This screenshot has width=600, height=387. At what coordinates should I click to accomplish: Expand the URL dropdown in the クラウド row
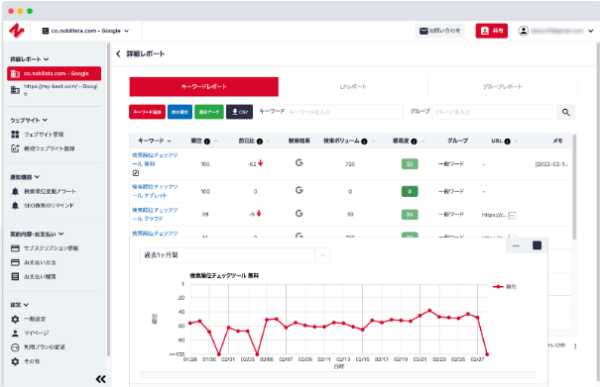point(512,216)
